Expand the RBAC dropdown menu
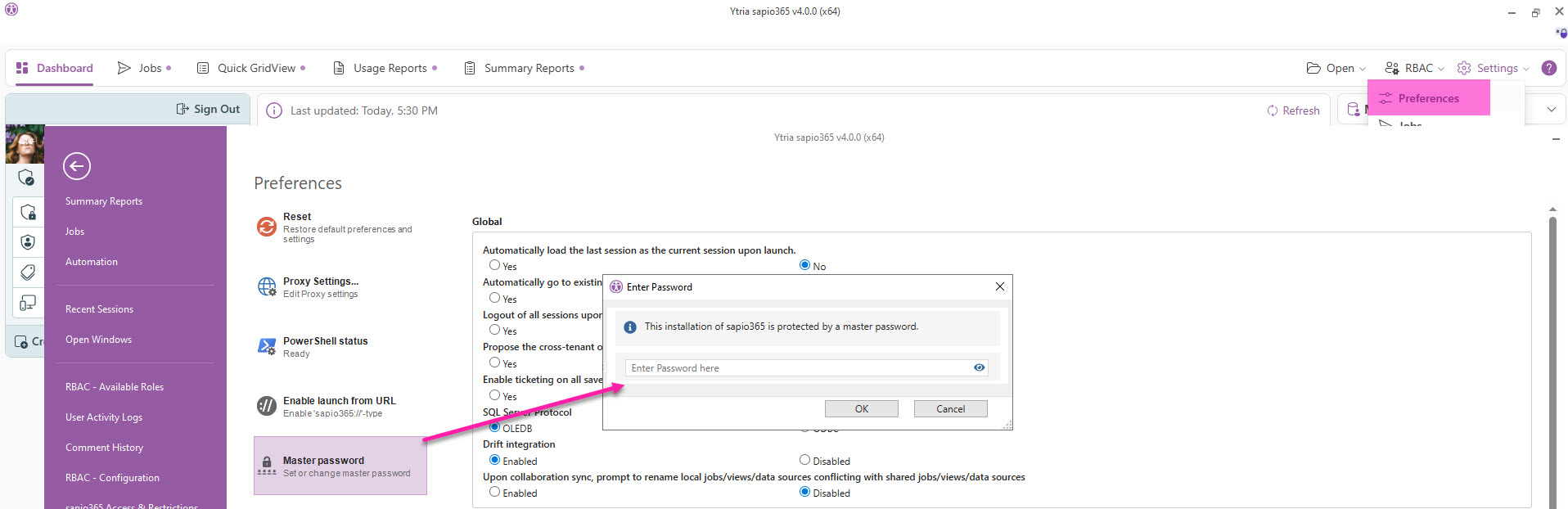Screen dimensions: 1568x509 [1414, 68]
